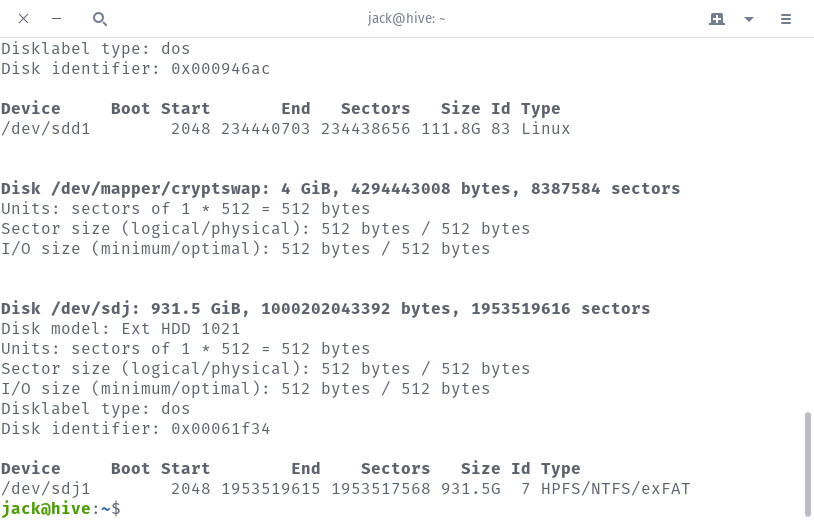Click the new tab icon

click(717, 19)
